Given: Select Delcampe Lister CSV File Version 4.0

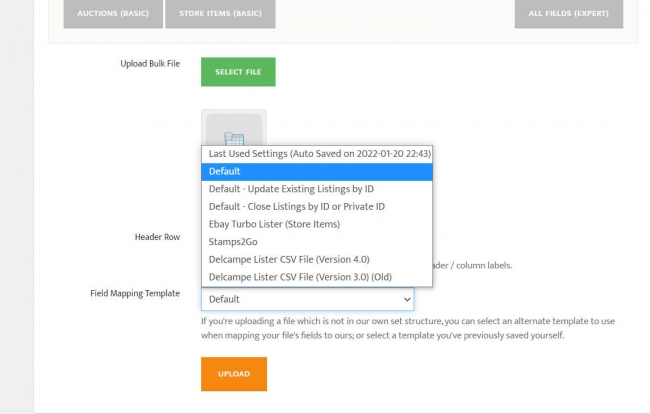Looking at the screenshot, I should (293, 259).
